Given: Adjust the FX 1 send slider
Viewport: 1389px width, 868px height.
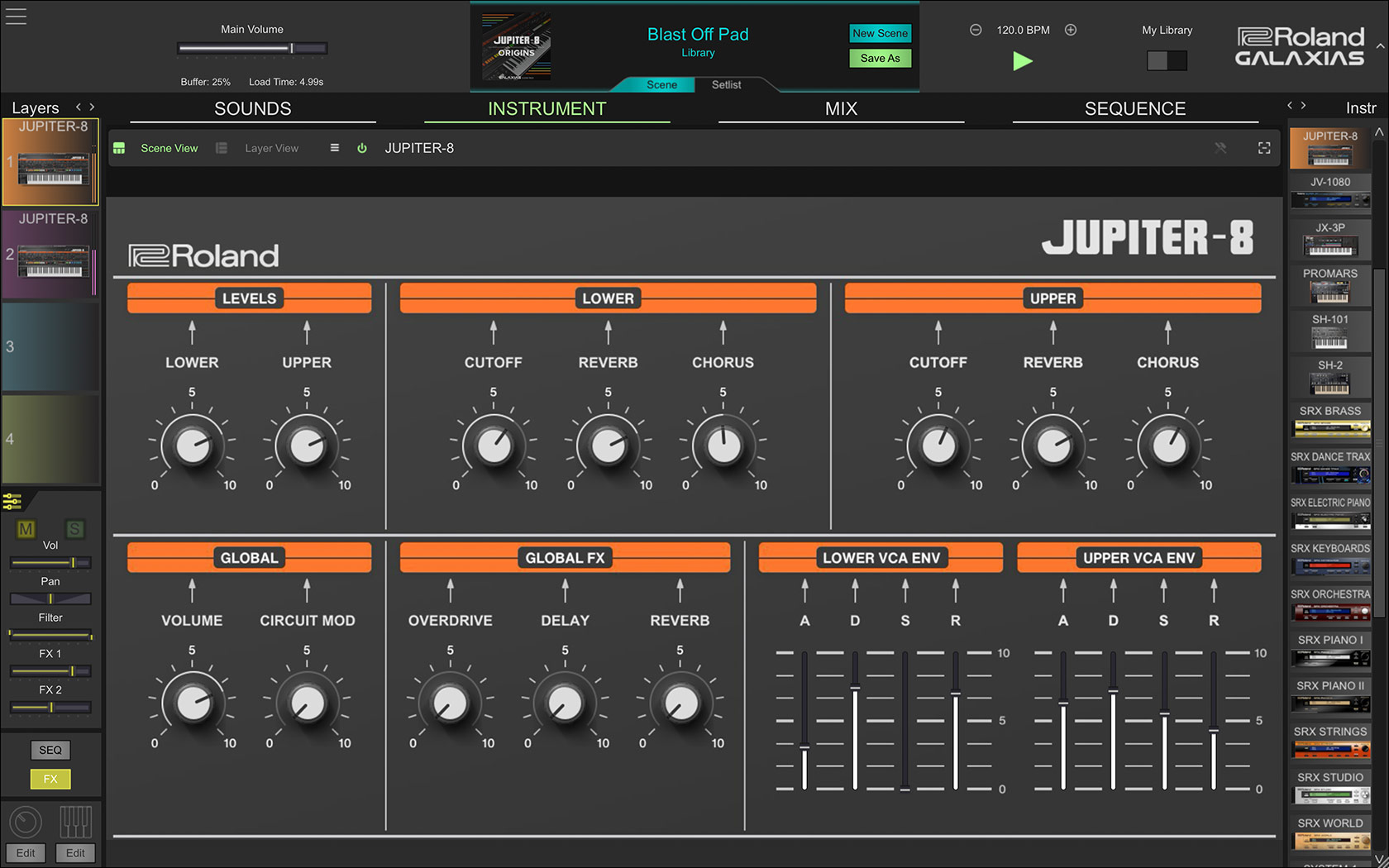Looking at the screenshot, I should pos(50,671).
